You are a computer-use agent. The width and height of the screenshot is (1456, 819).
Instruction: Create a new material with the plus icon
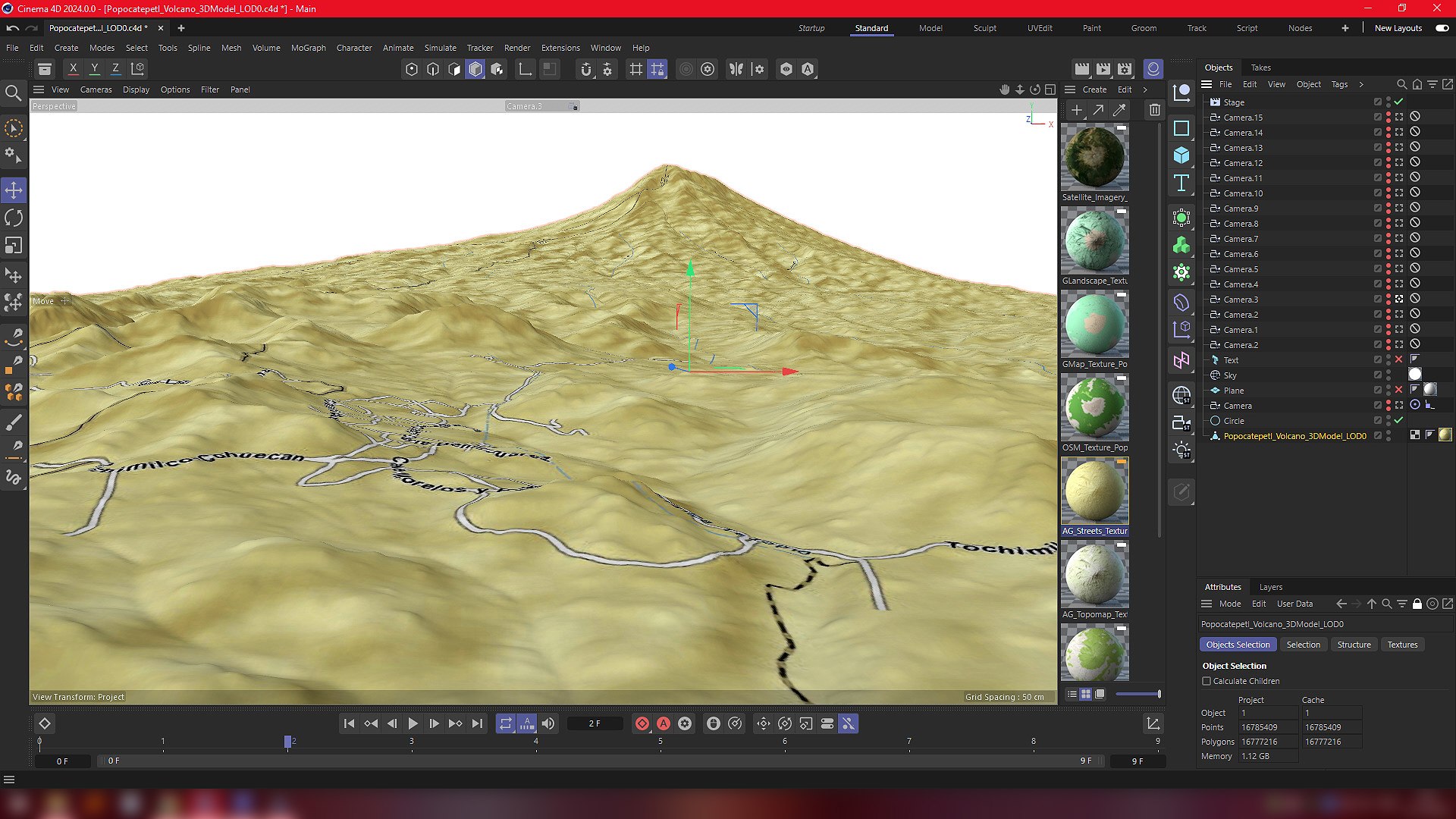(x=1077, y=110)
